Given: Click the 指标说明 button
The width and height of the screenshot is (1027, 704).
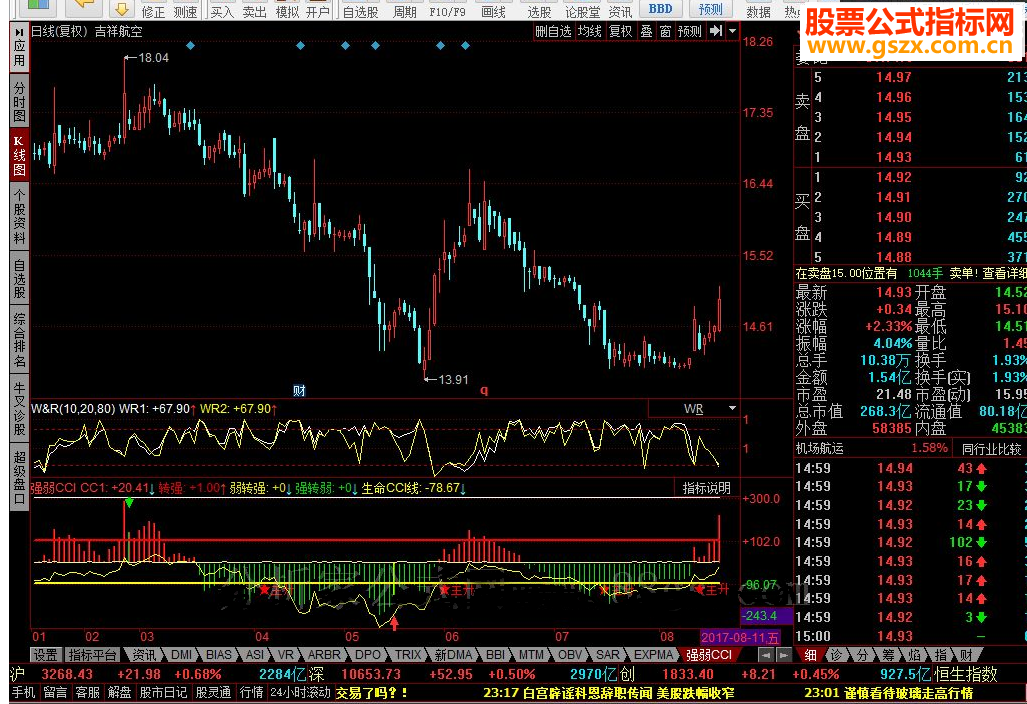Looking at the screenshot, I should [706, 488].
